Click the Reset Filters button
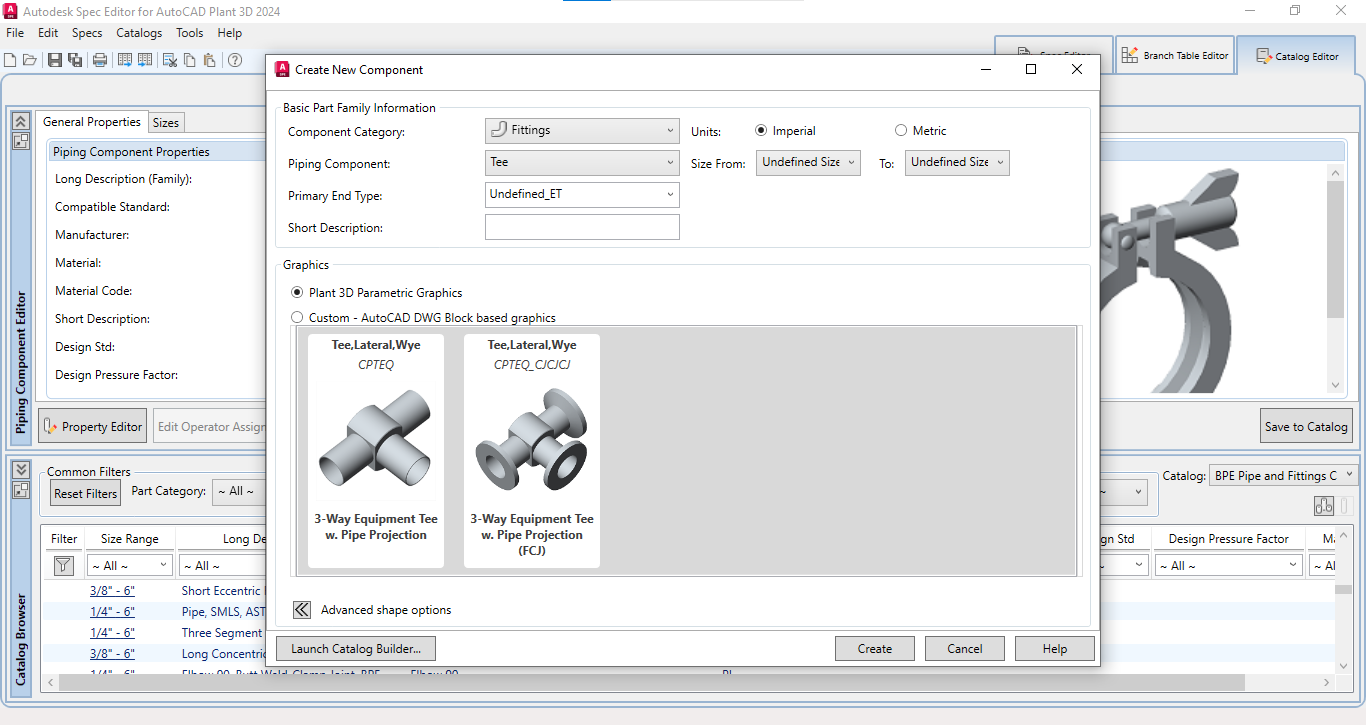The height and width of the screenshot is (725, 1366). click(x=86, y=493)
